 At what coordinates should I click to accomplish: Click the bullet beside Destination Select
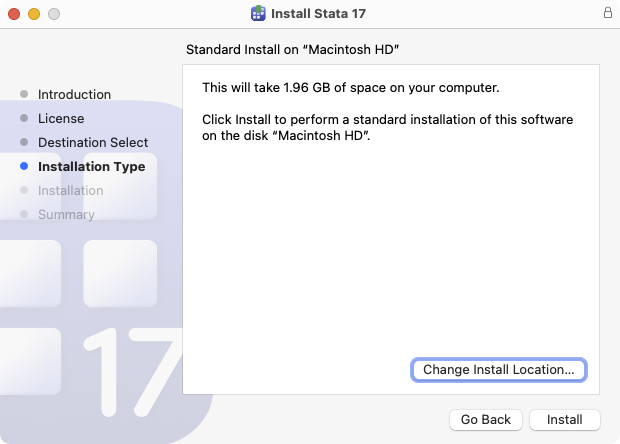tap(24, 143)
